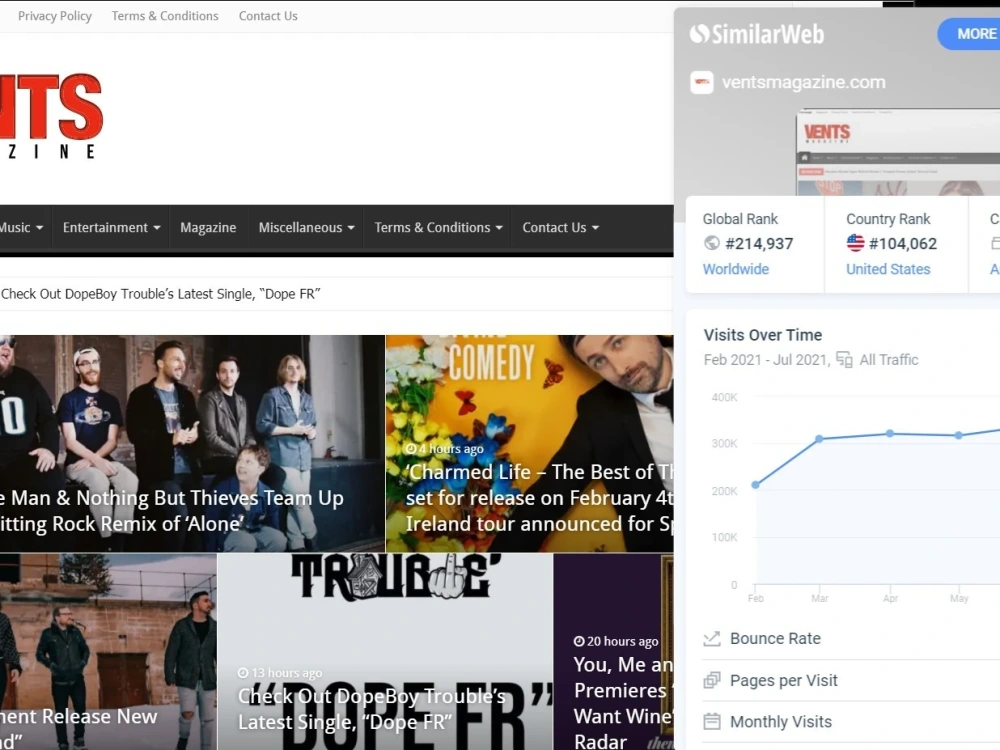Click the Global Rank value #214,937
This screenshot has width=1000, height=750.
(x=759, y=244)
